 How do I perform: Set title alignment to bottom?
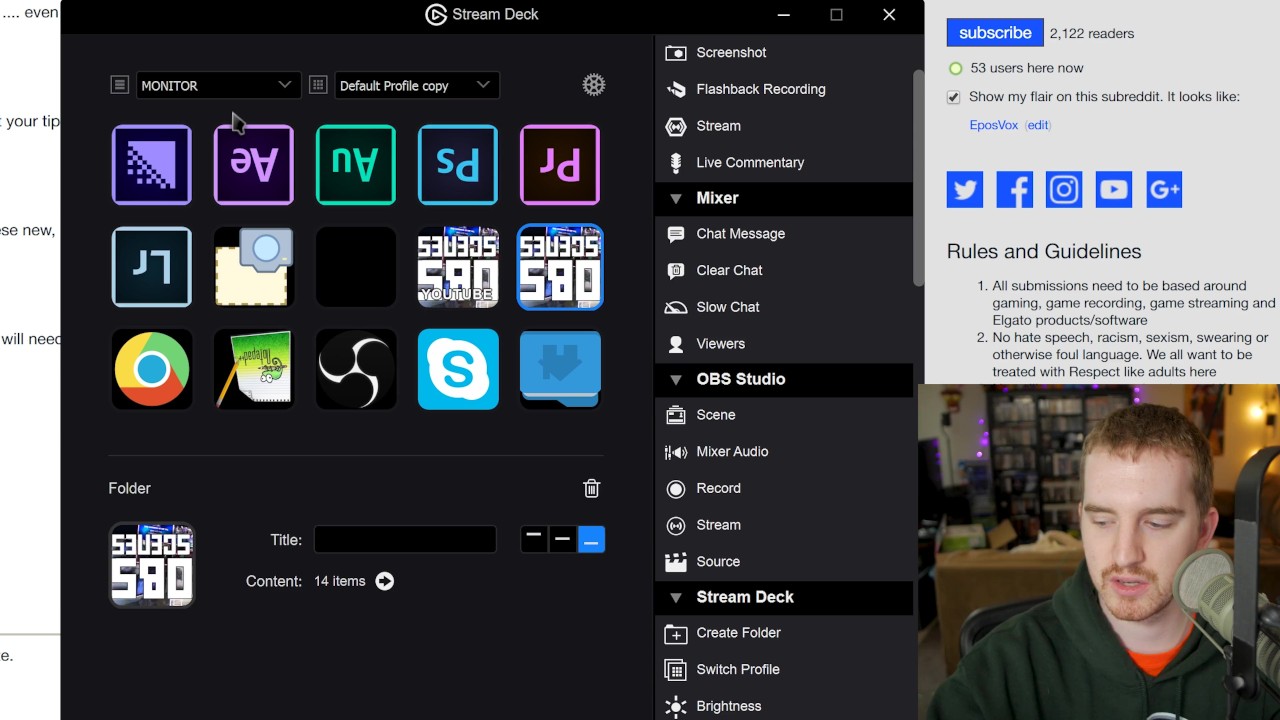tap(591, 540)
